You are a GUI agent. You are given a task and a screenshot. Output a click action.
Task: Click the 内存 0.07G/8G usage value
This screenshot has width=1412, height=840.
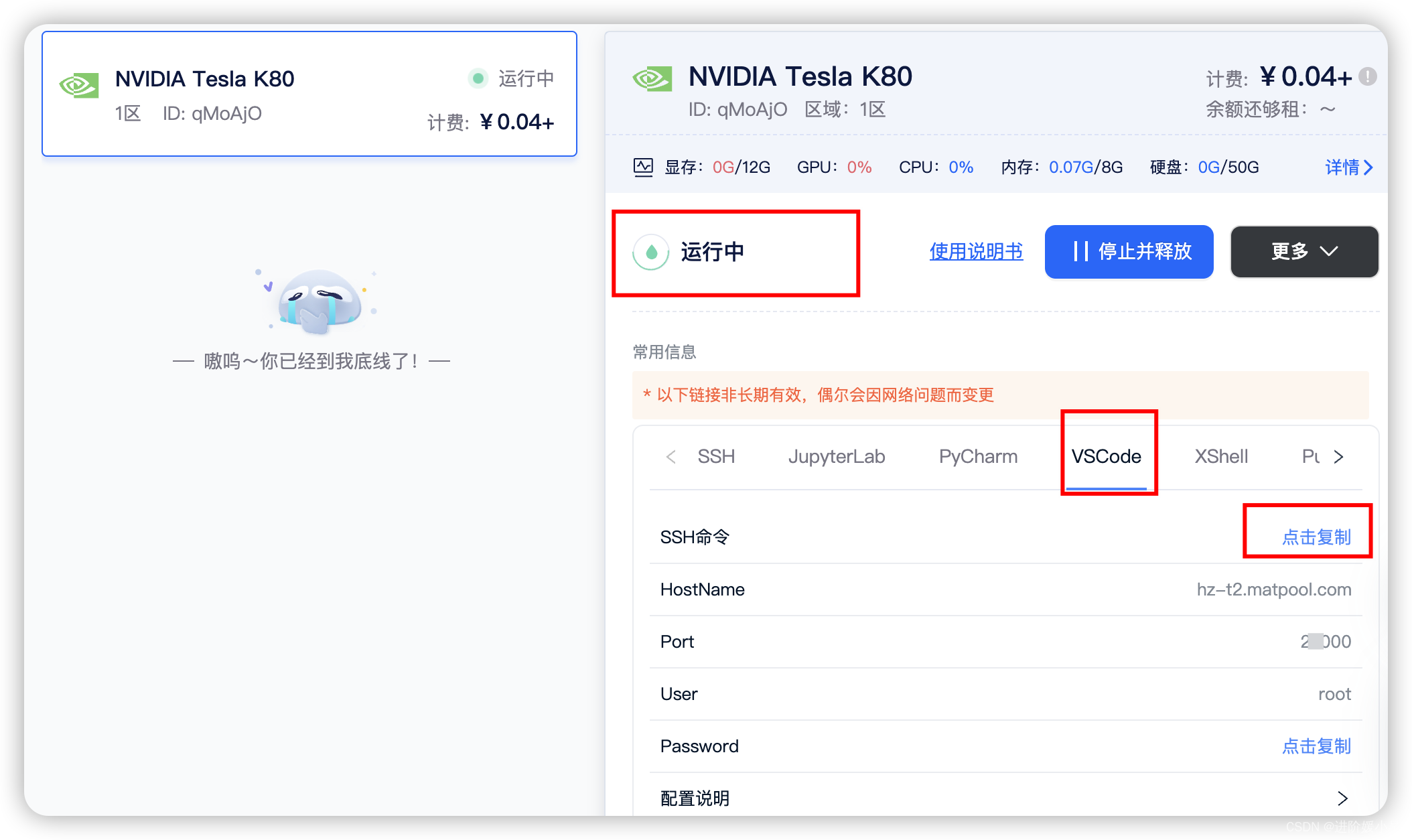pyautogui.click(x=1085, y=167)
